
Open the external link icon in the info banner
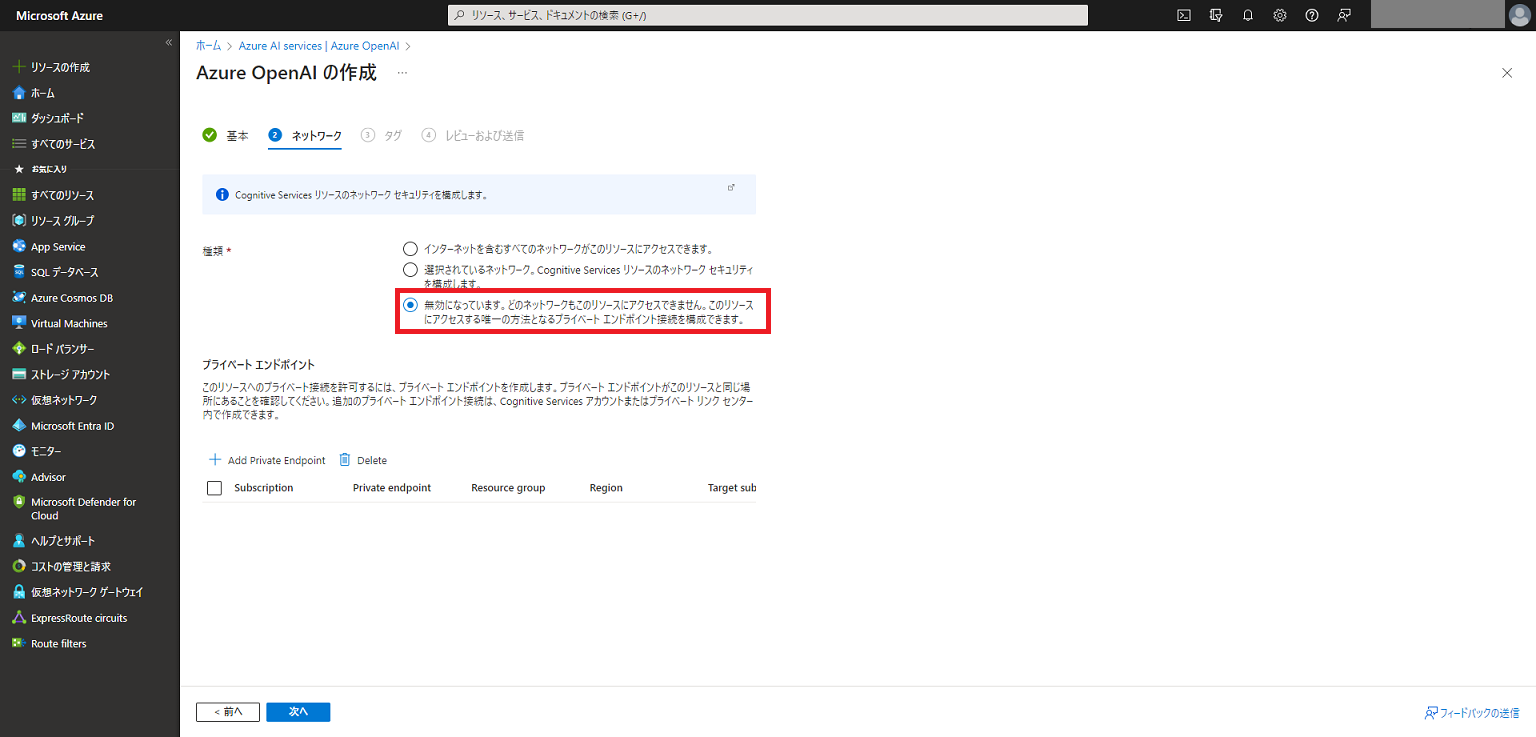[731, 188]
